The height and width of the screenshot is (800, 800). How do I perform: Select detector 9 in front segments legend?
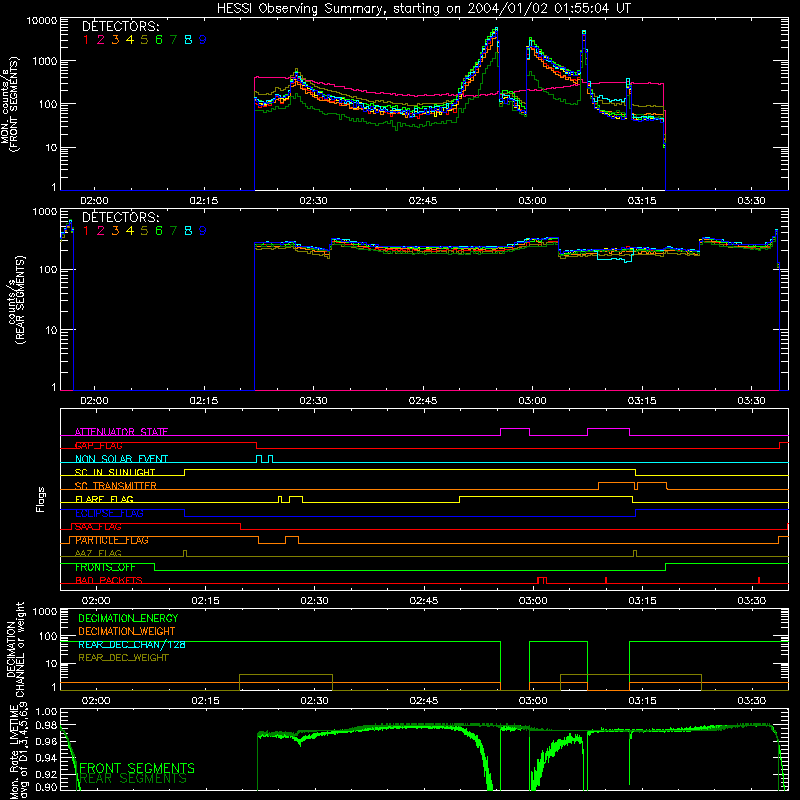click(203, 39)
